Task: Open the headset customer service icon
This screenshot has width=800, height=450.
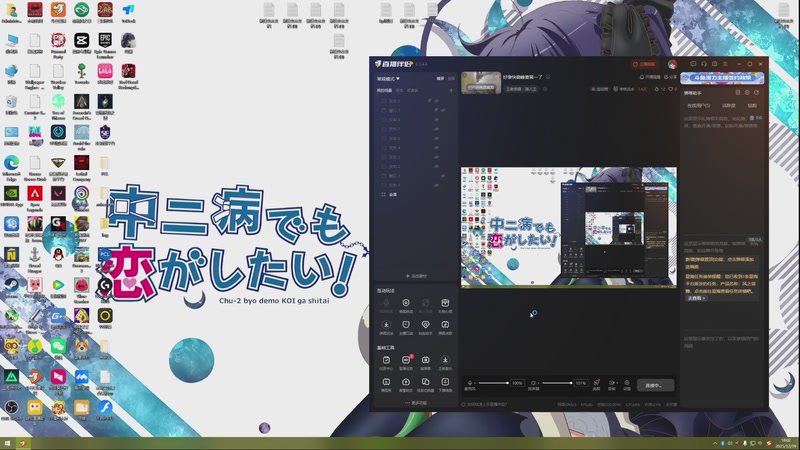Action: tap(704, 64)
